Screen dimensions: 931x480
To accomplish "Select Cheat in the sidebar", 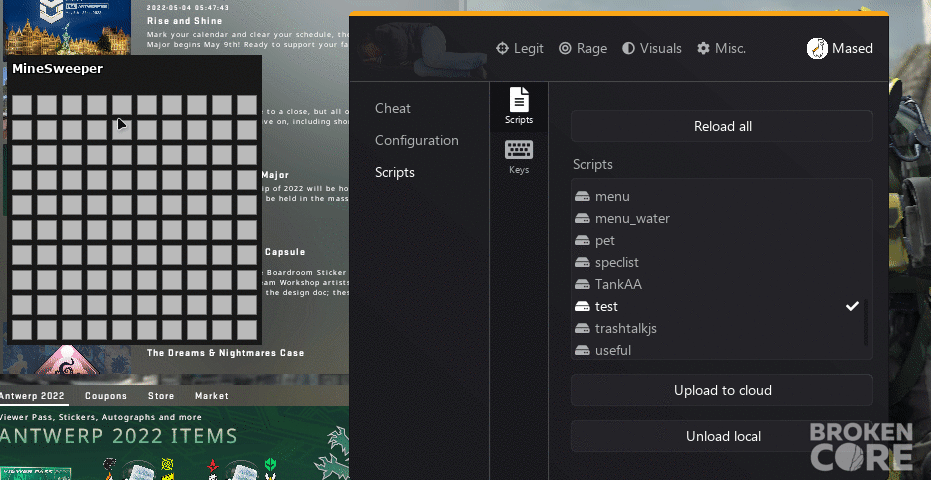I will coord(392,108).
